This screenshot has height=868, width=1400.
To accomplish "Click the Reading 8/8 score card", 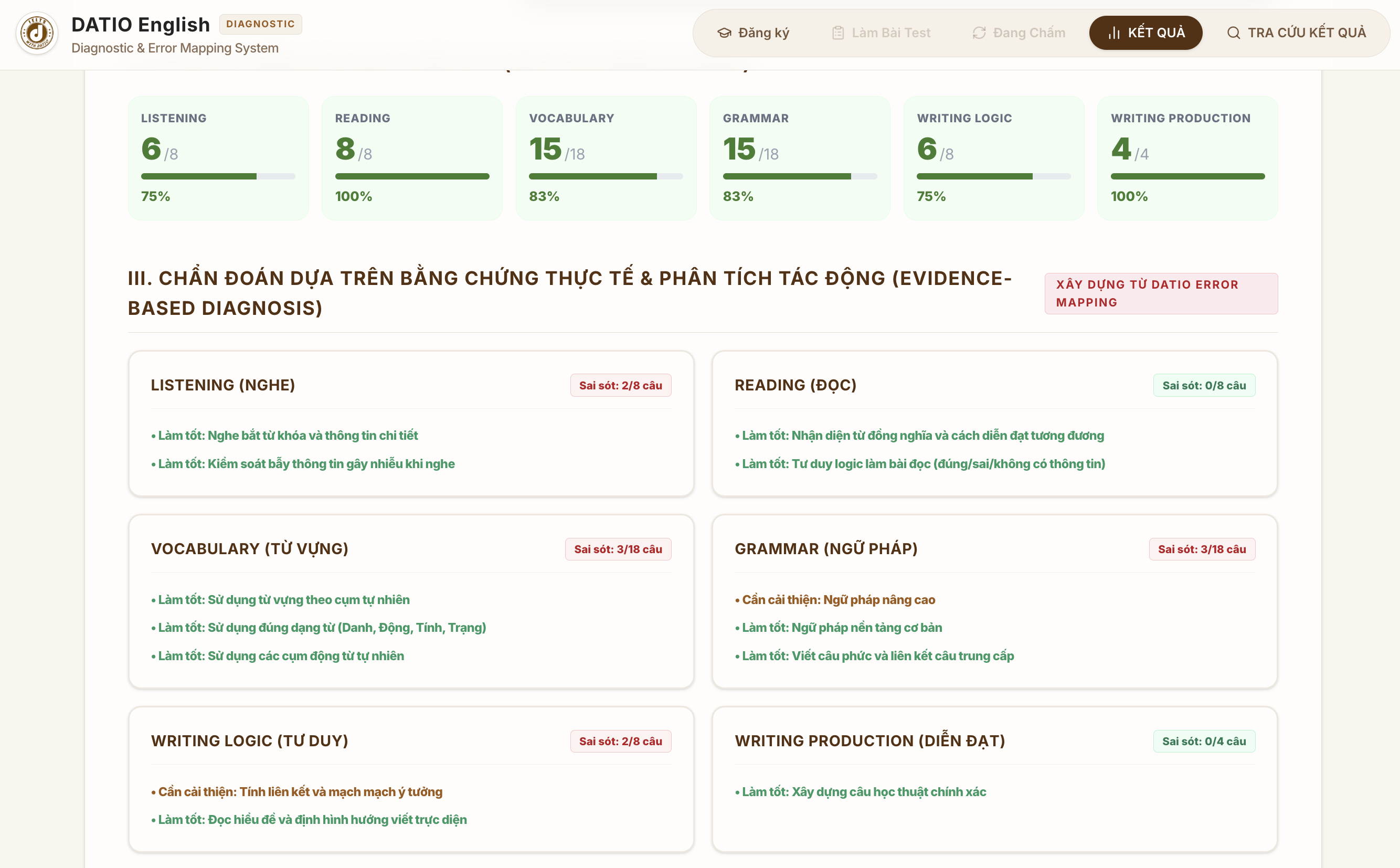I will tap(412, 158).
